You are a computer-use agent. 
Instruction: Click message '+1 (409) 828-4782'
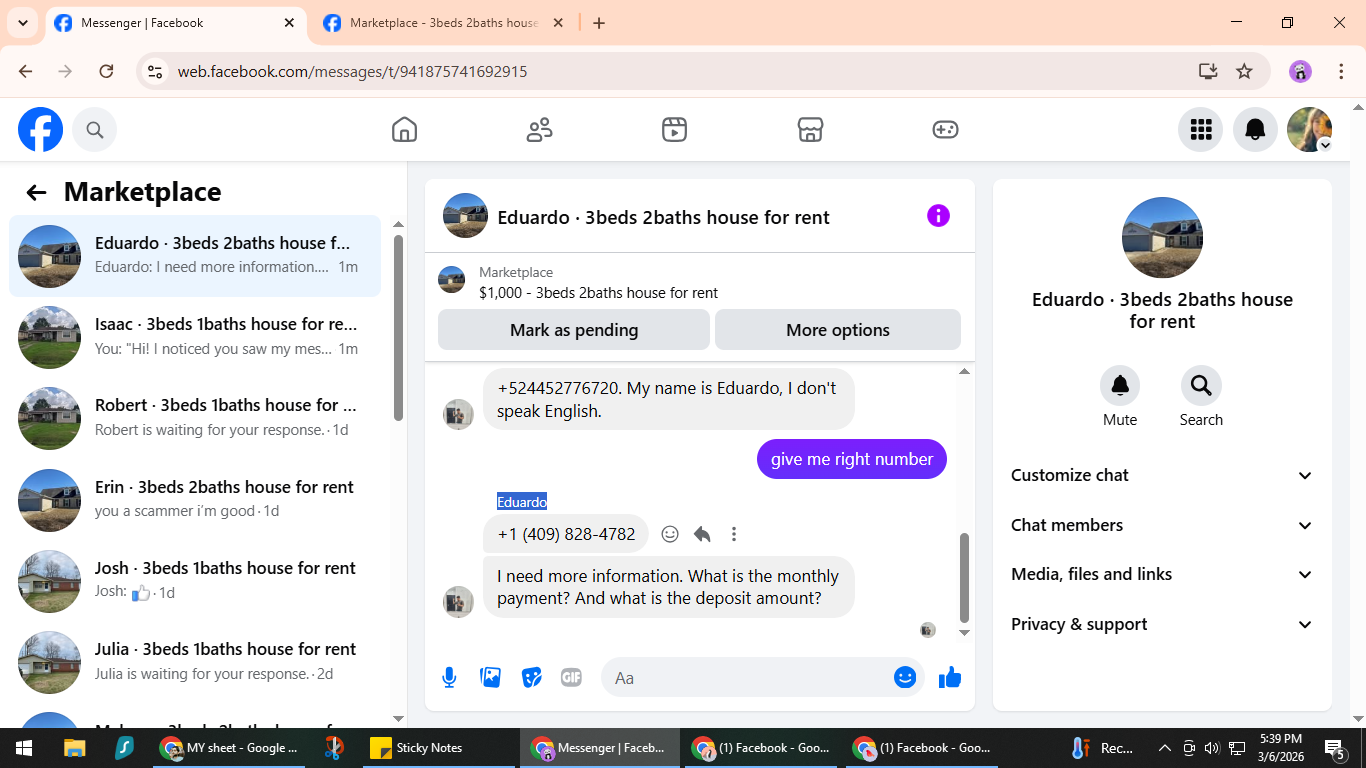pos(566,534)
